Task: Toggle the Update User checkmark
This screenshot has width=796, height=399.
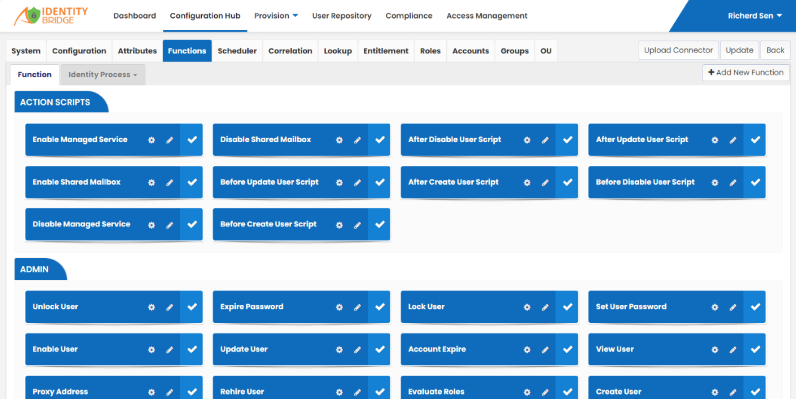Action: click(380, 349)
